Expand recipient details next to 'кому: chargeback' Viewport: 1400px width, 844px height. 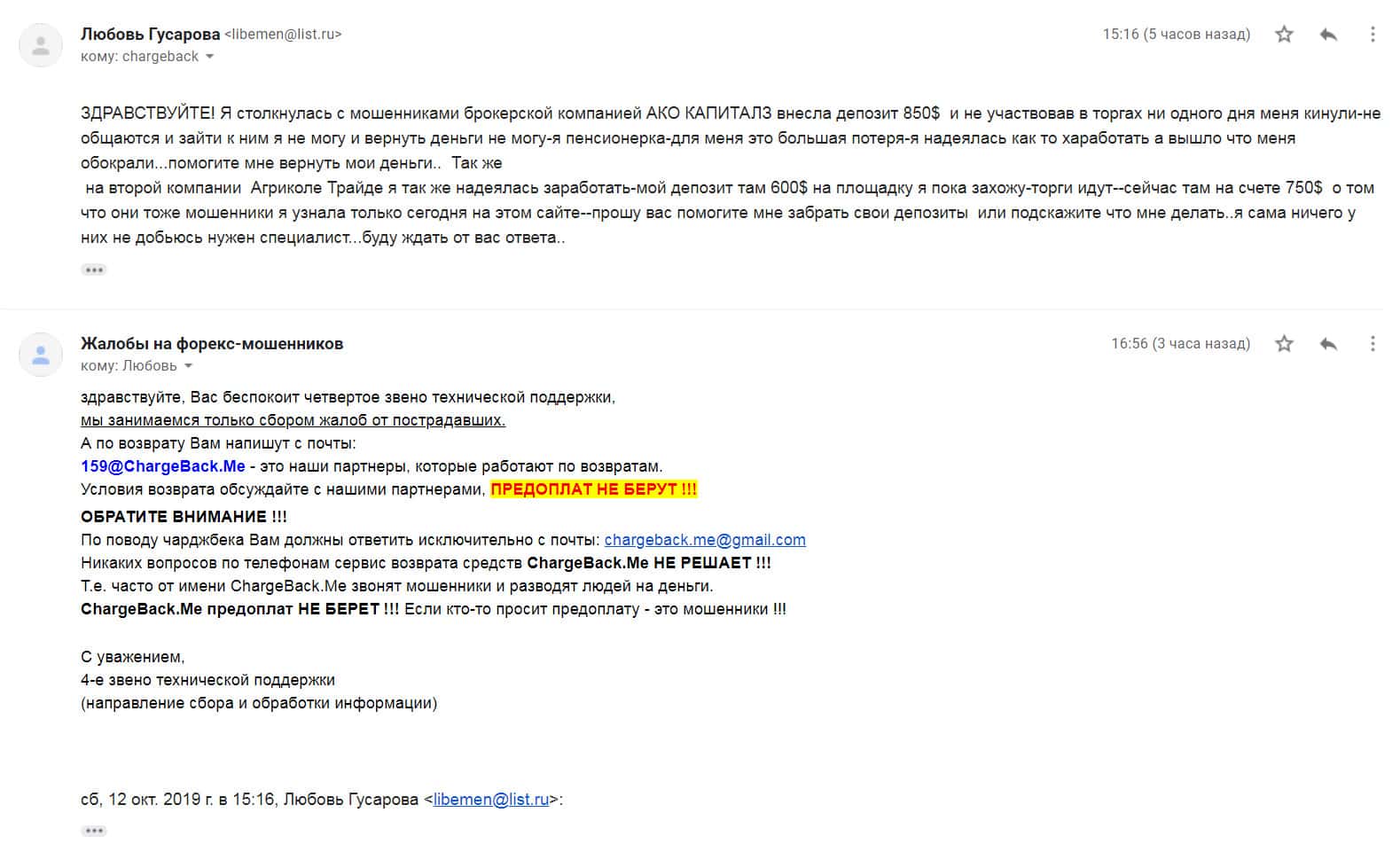click(x=210, y=57)
